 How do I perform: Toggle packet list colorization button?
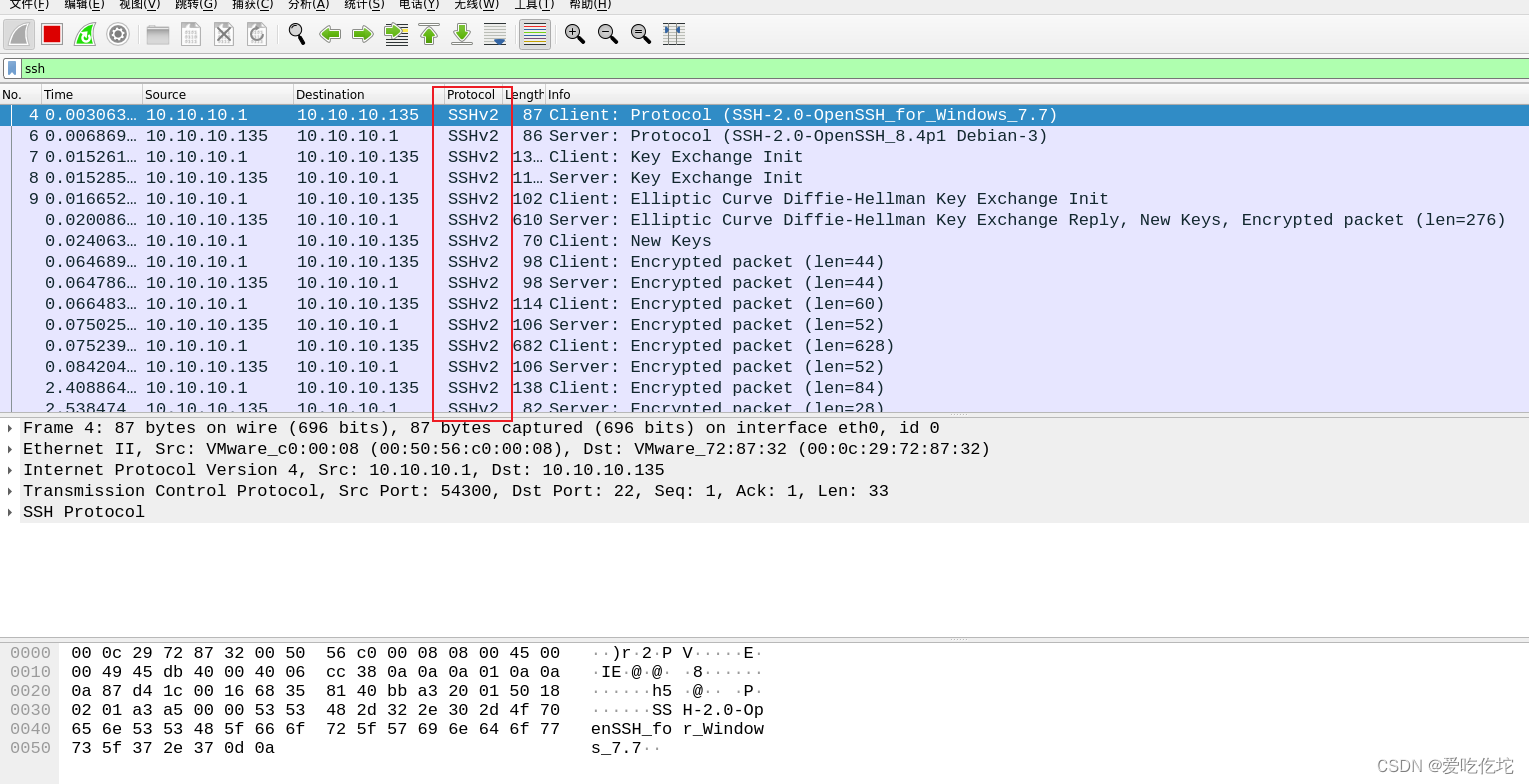(x=535, y=34)
